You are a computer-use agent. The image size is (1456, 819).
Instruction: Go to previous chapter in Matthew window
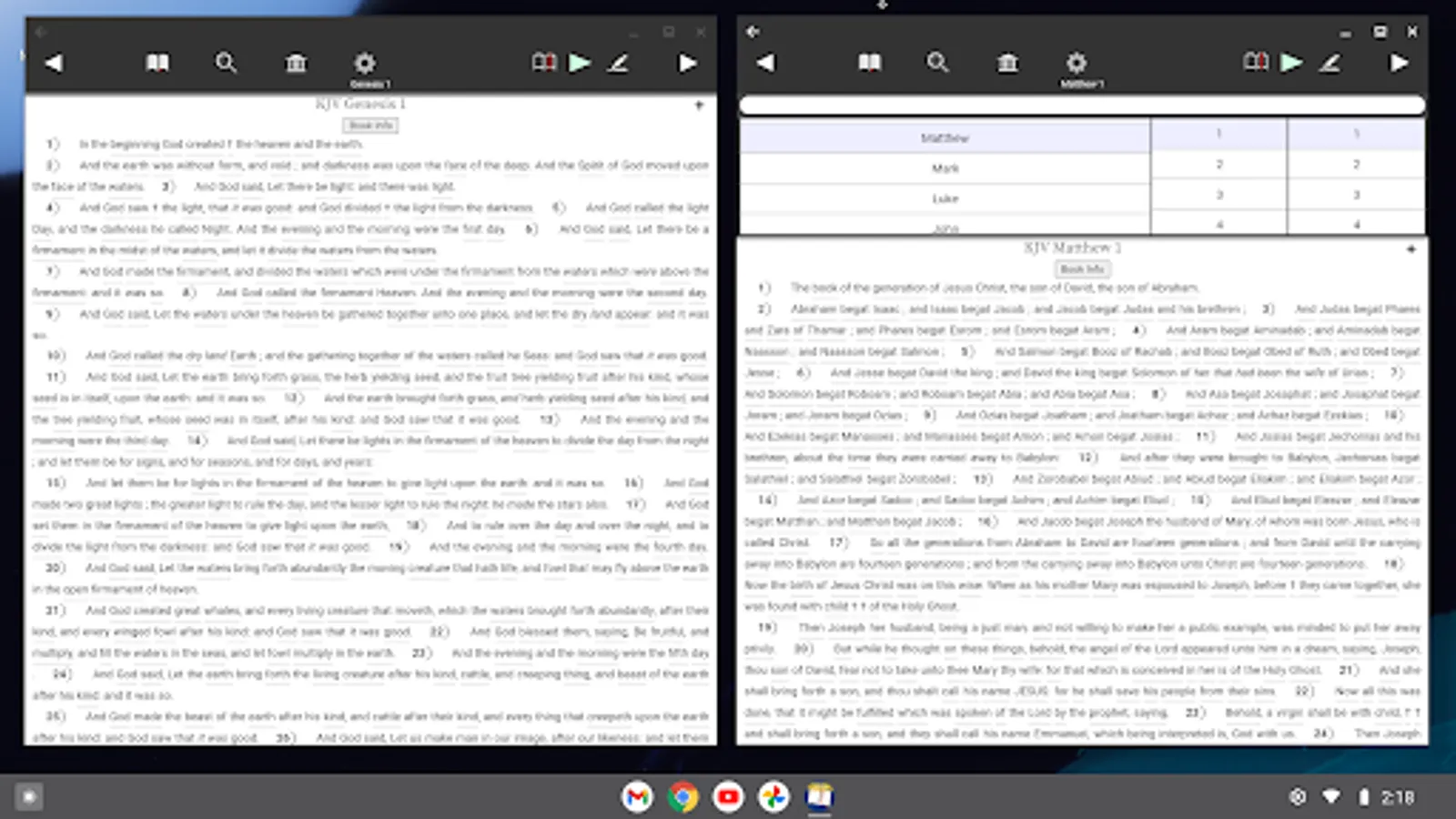[765, 63]
